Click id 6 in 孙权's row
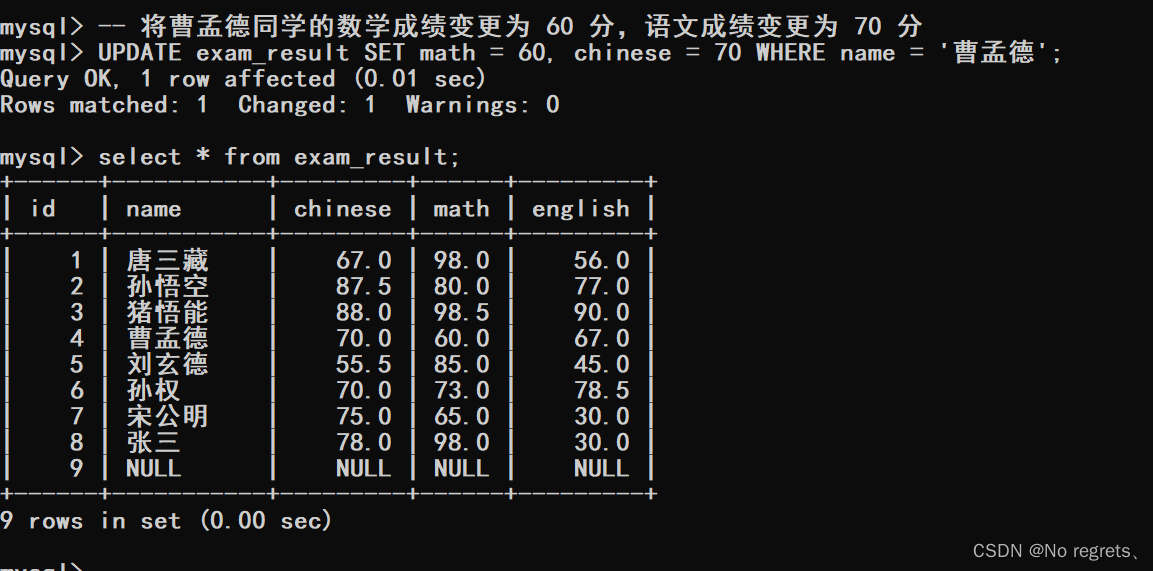The image size is (1153, 571). (x=76, y=390)
